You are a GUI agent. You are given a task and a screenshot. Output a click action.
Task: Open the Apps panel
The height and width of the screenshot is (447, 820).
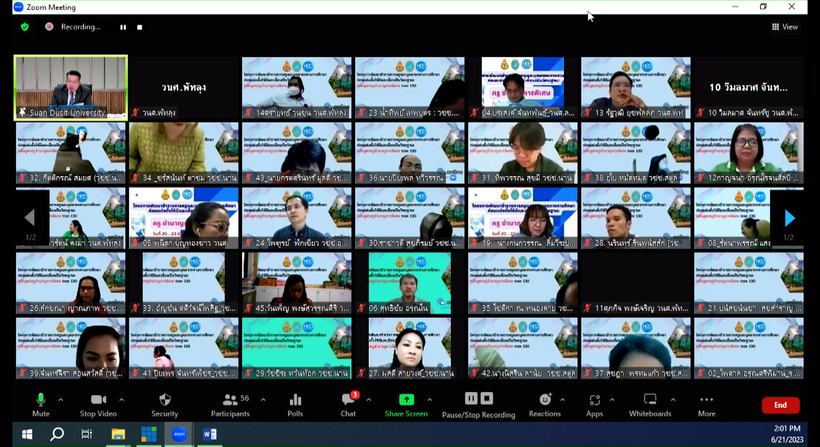[595, 402]
